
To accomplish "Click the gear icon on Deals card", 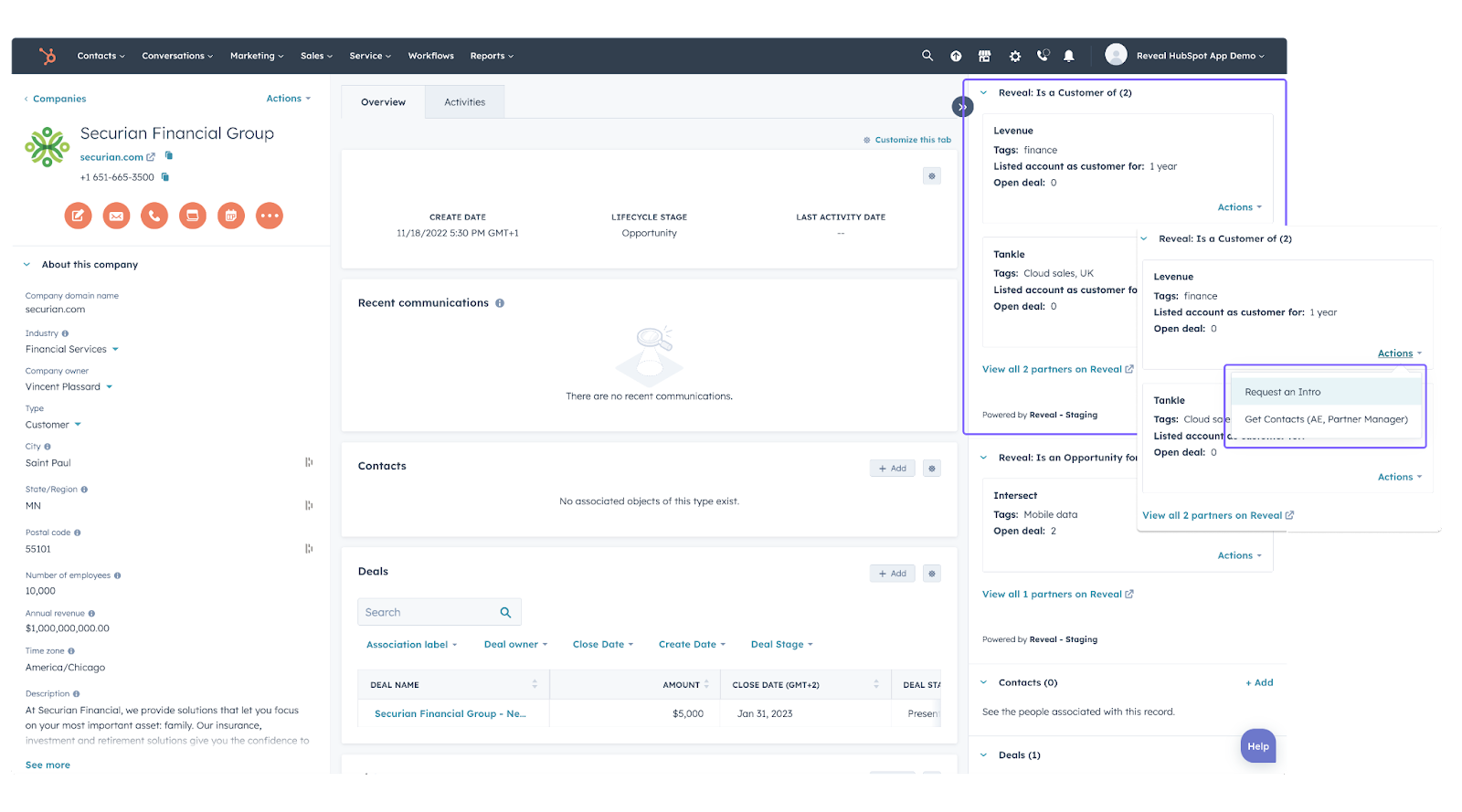I will click(x=932, y=574).
